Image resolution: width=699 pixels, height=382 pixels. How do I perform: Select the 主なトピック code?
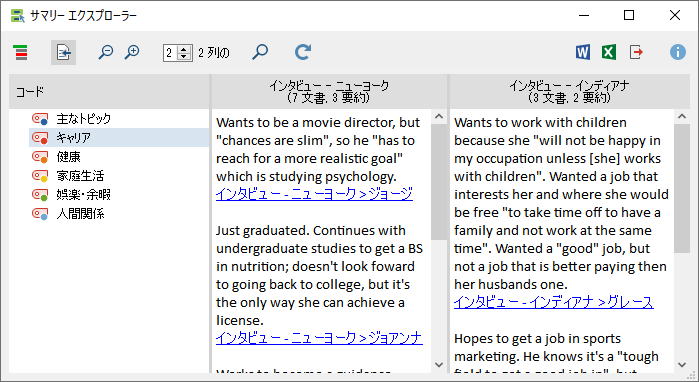(84, 119)
